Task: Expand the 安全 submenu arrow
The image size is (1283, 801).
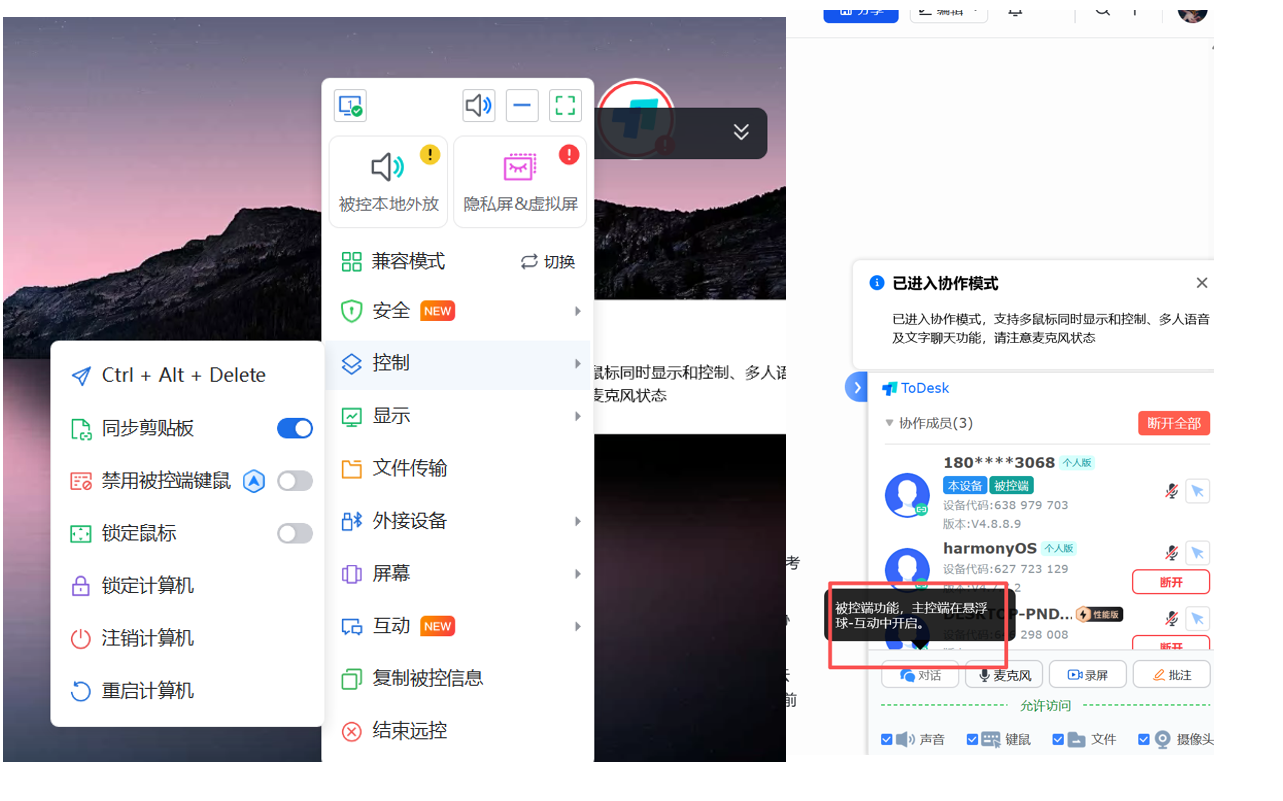Action: click(x=577, y=311)
